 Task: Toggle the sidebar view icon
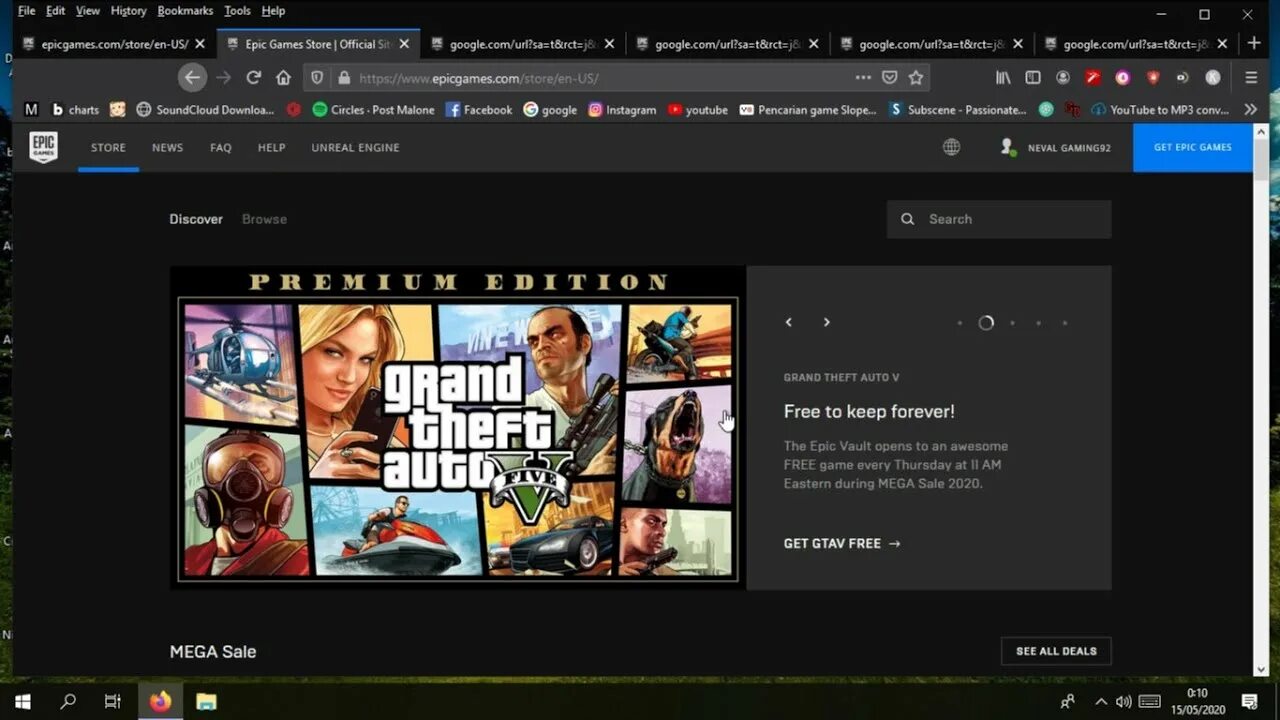(x=1033, y=77)
